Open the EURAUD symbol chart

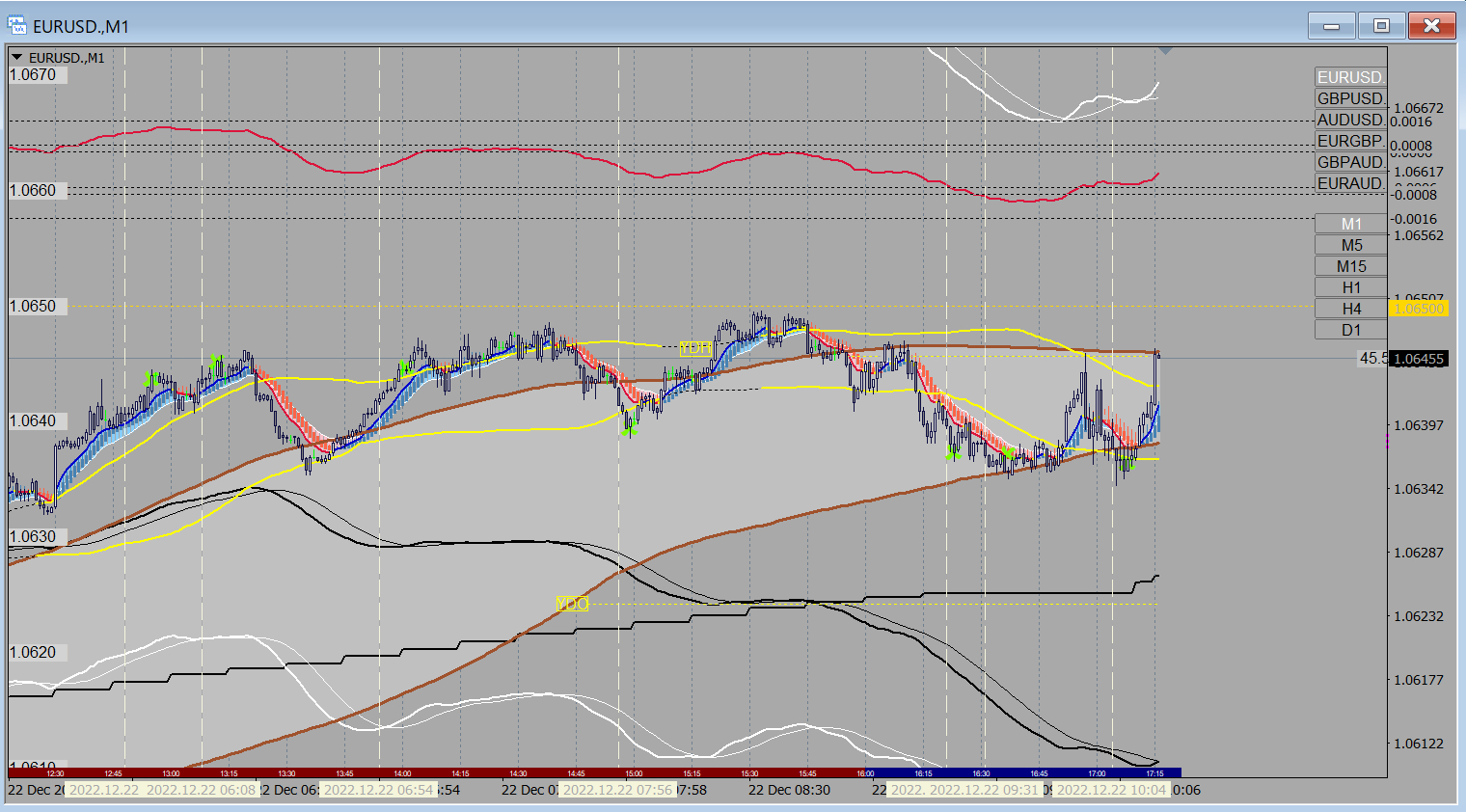point(1350,183)
